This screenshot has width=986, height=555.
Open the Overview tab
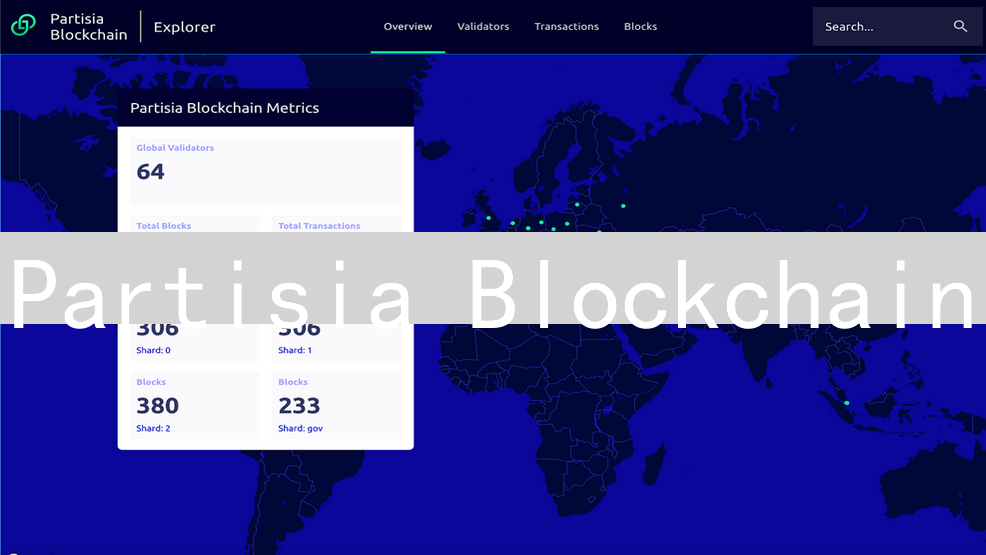(407, 26)
